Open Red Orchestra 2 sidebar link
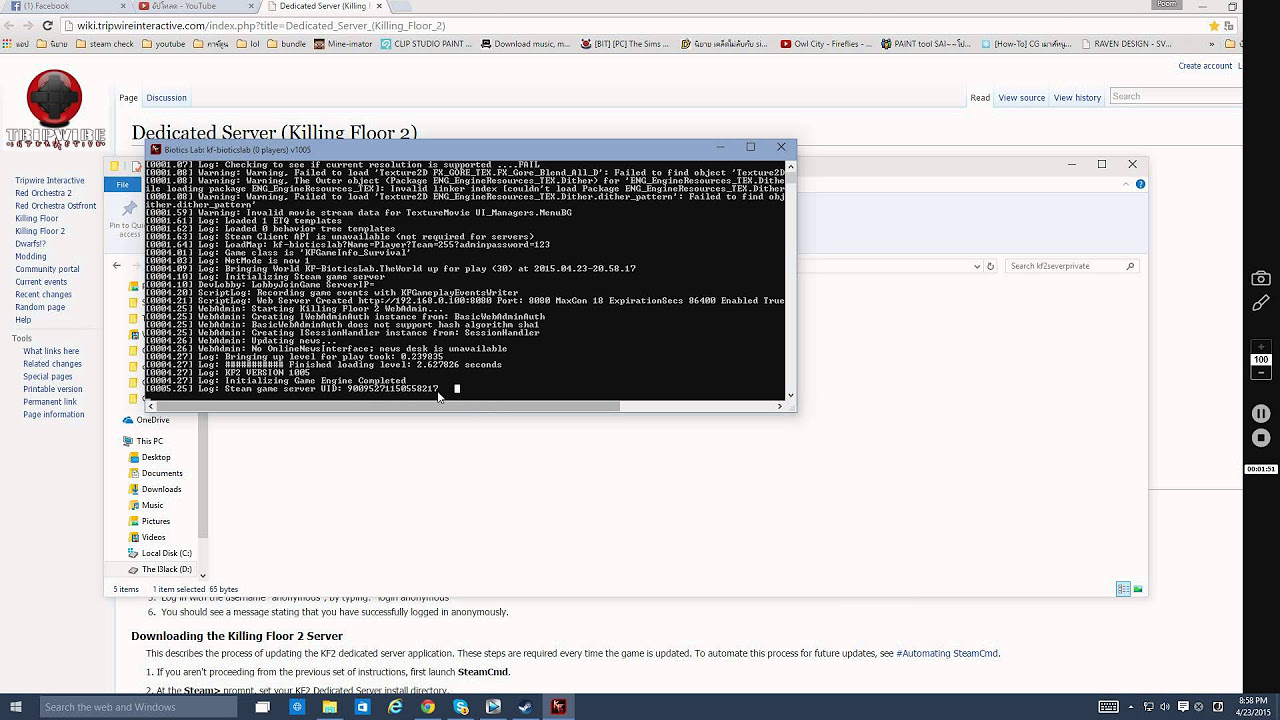 [43, 193]
